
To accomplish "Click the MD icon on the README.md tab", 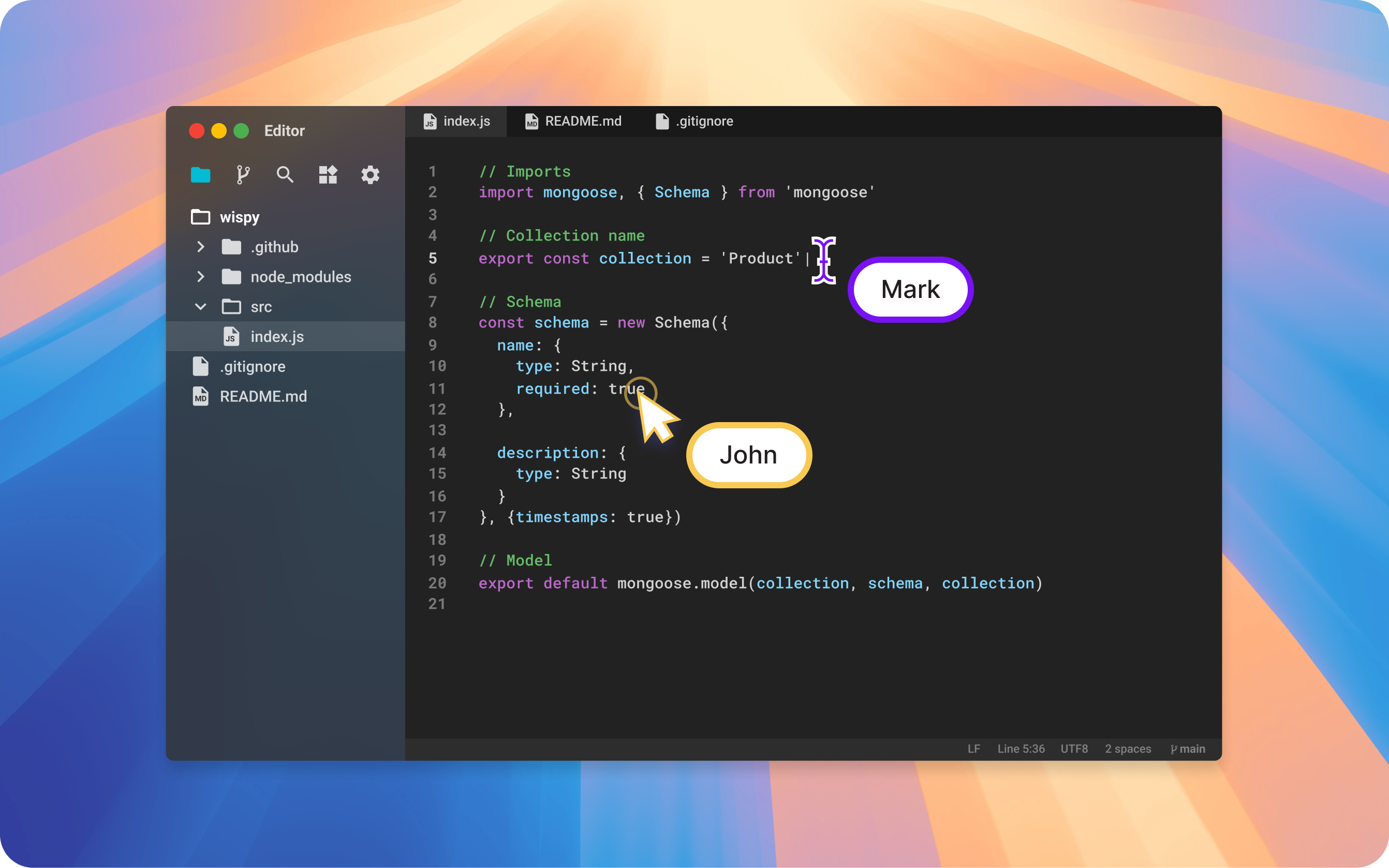I will click(x=531, y=121).
